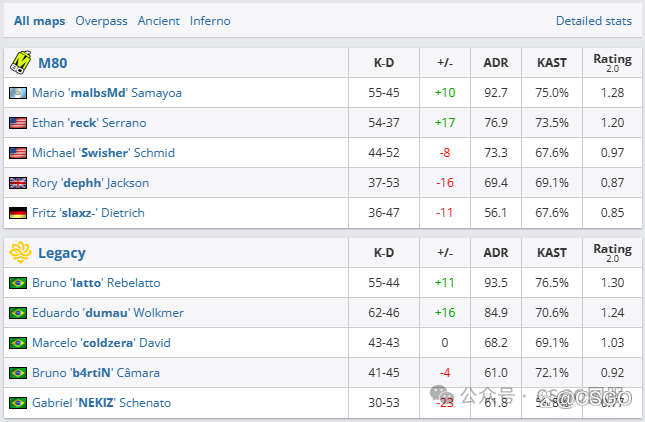645x422 pixels.
Task: Click the M80 table's ADR column header
Action: click(x=495, y=62)
